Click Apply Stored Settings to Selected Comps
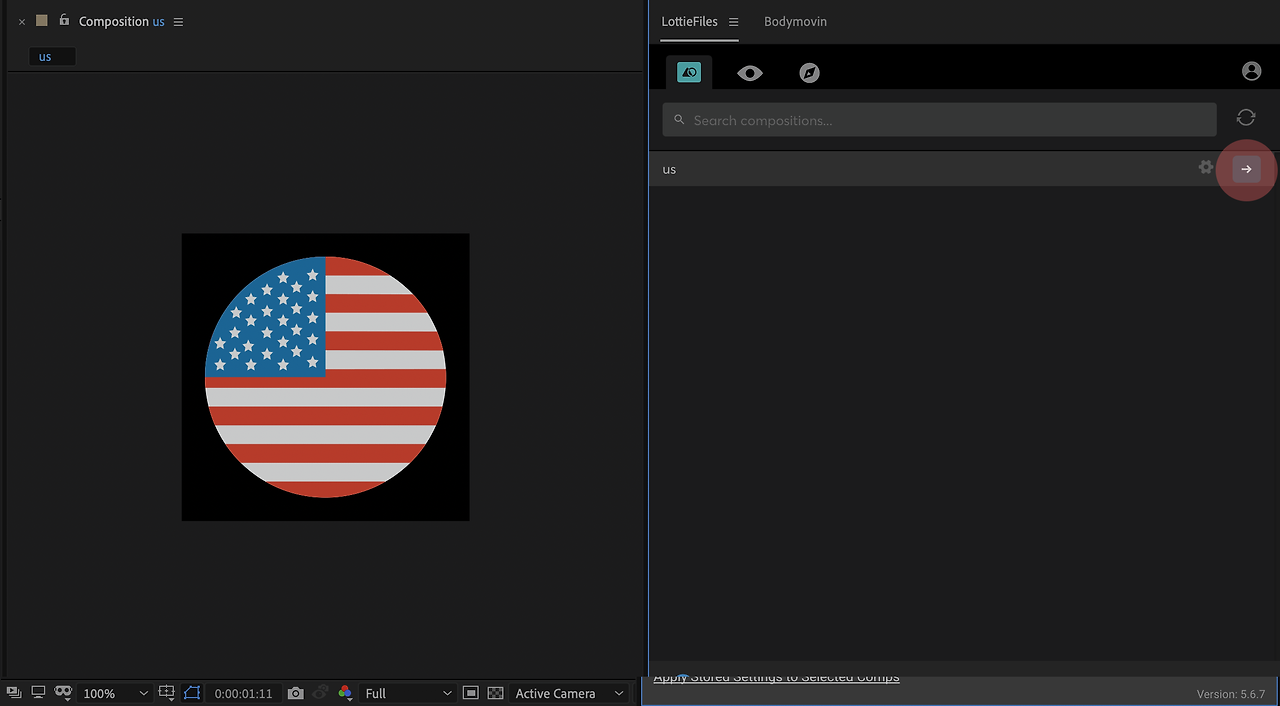The image size is (1280, 706). [x=776, y=677]
